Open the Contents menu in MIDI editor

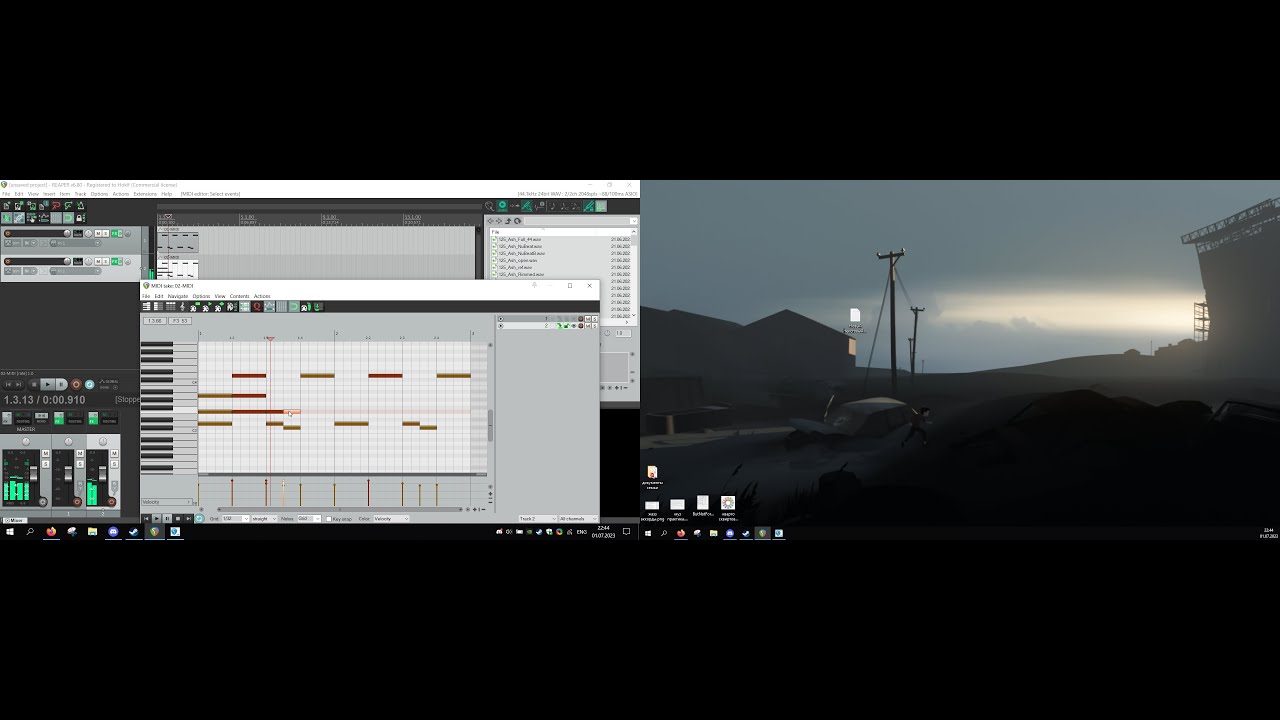(x=240, y=296)
